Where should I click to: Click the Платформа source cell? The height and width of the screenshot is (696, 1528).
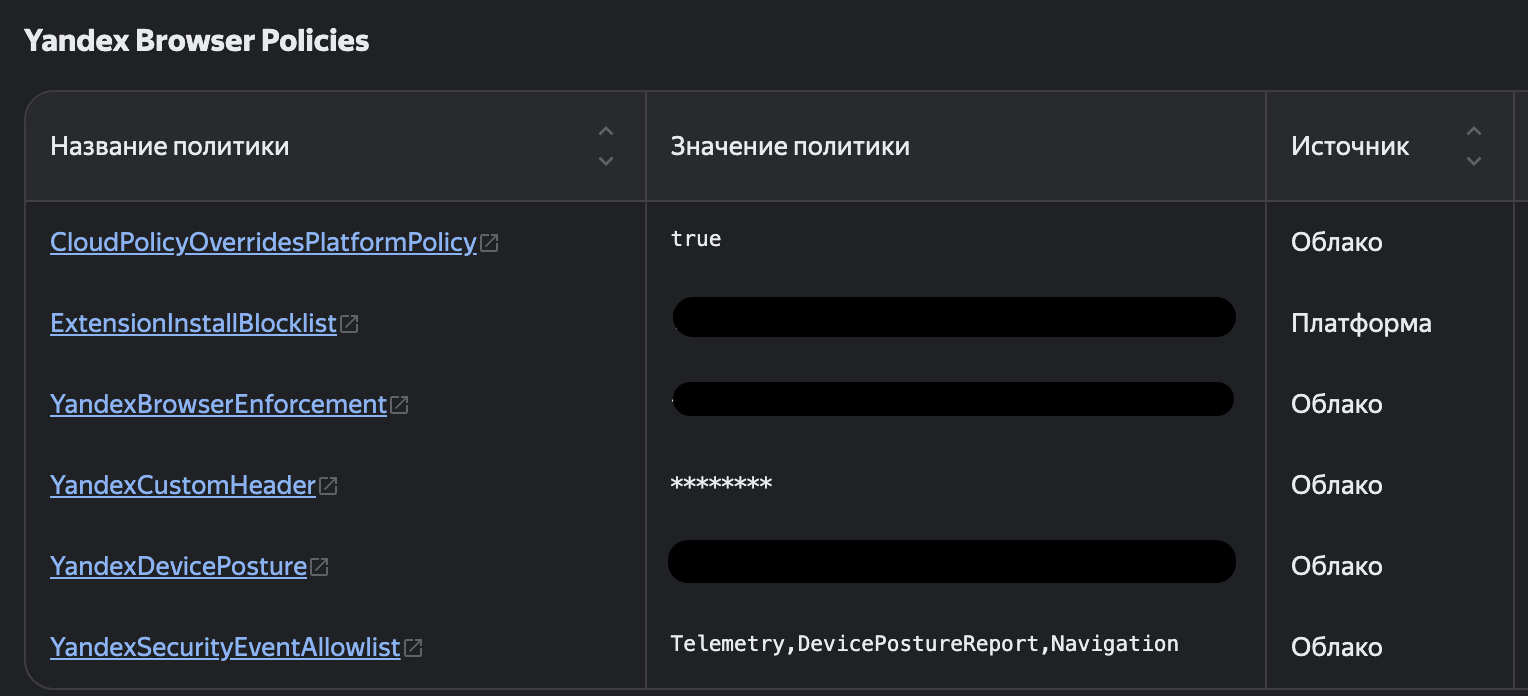[x=1361, y=323]
